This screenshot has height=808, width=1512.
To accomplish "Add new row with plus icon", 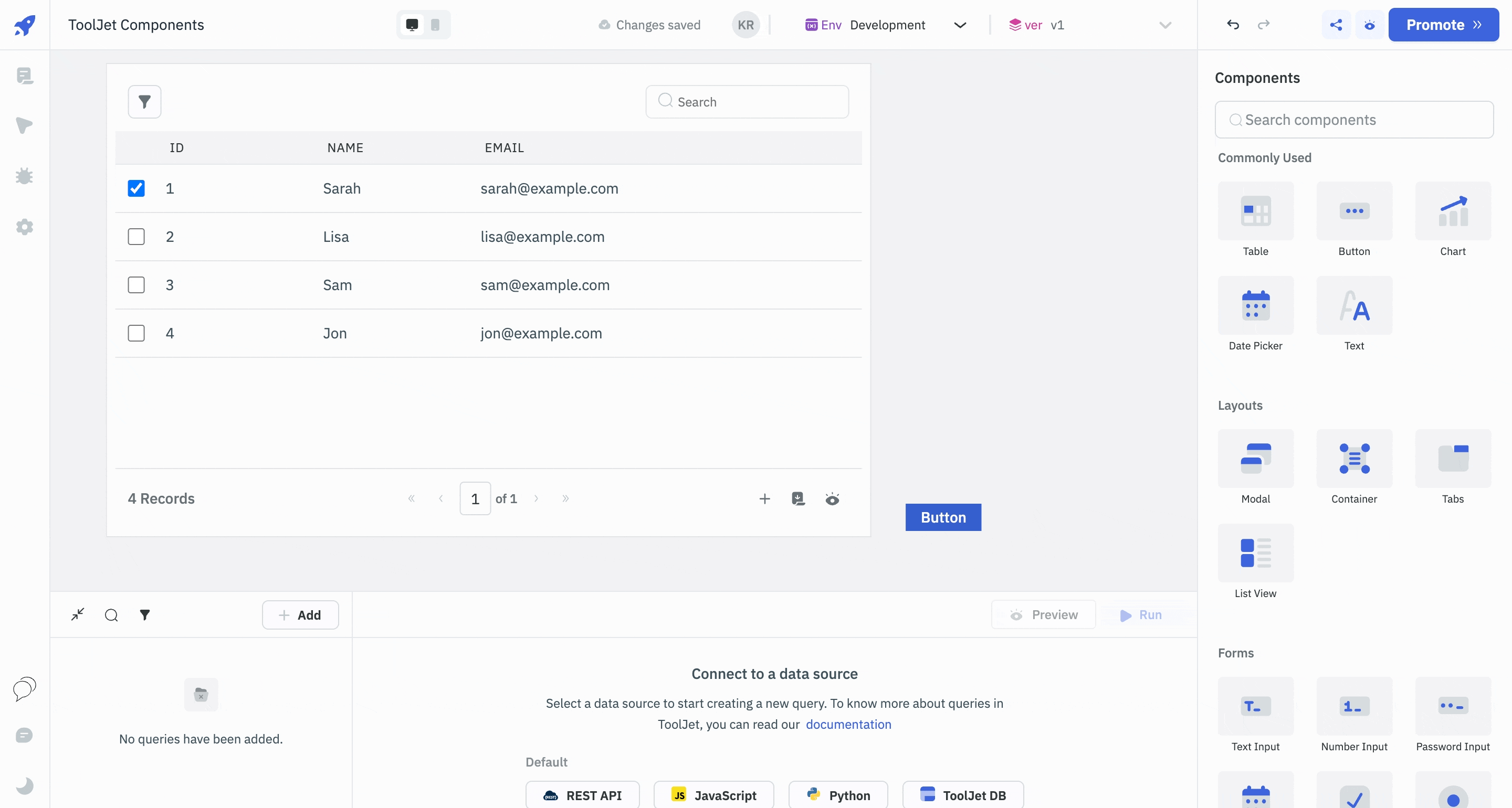I will pyautogui.click(x=764, y=499).
